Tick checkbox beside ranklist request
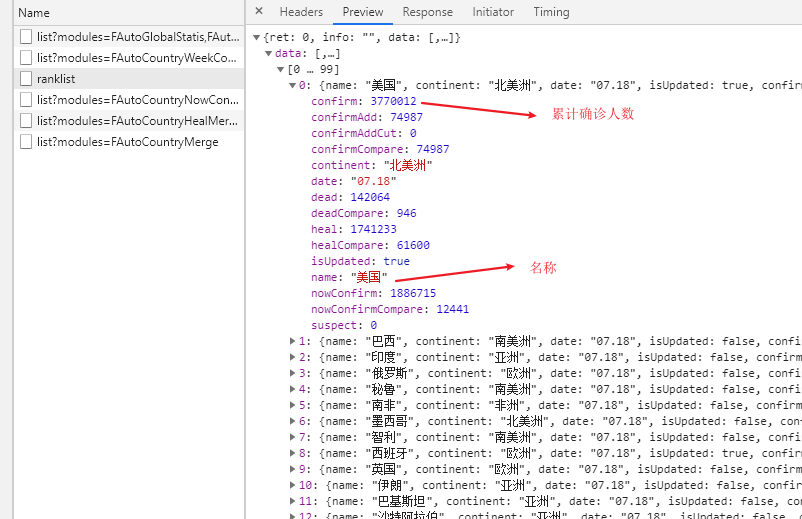The width and height of the screenshot is (802, 519). coord(26,79)
